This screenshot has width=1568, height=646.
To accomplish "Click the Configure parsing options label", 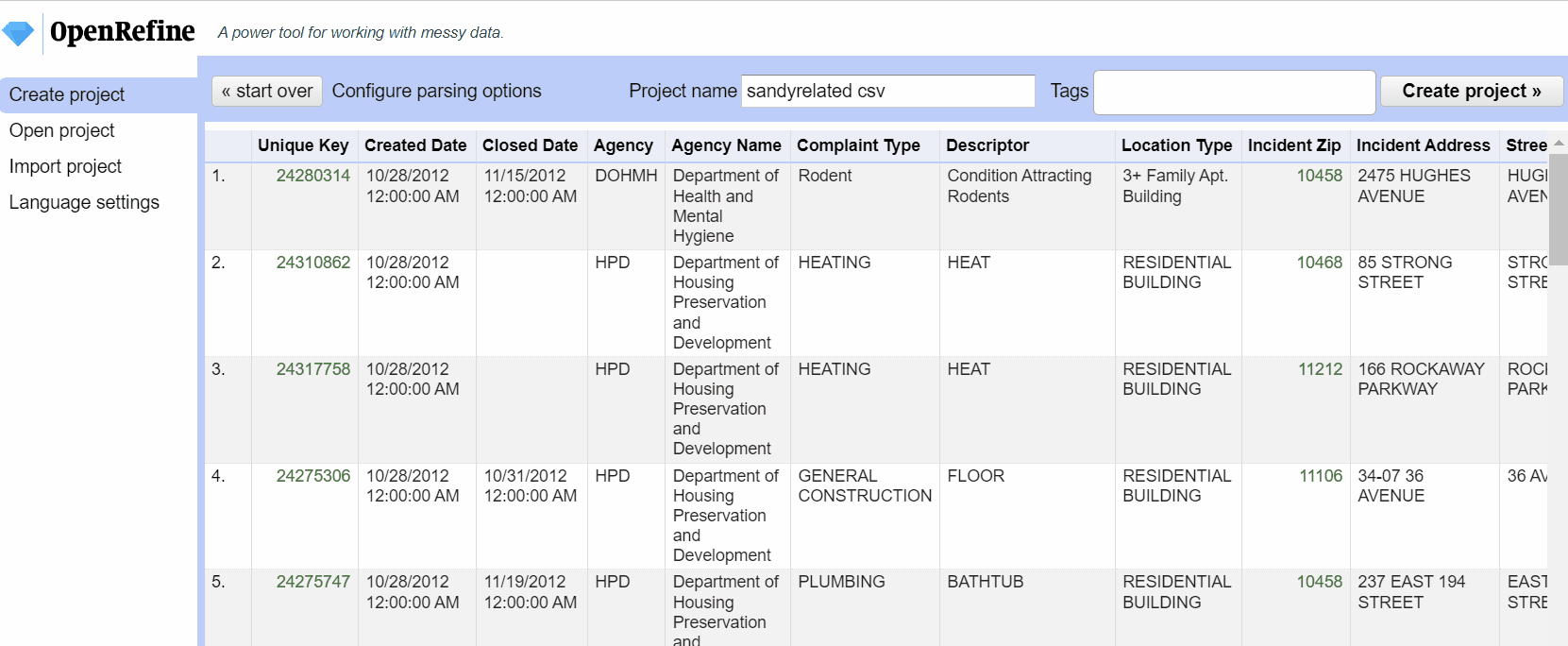I will point(437,91).
